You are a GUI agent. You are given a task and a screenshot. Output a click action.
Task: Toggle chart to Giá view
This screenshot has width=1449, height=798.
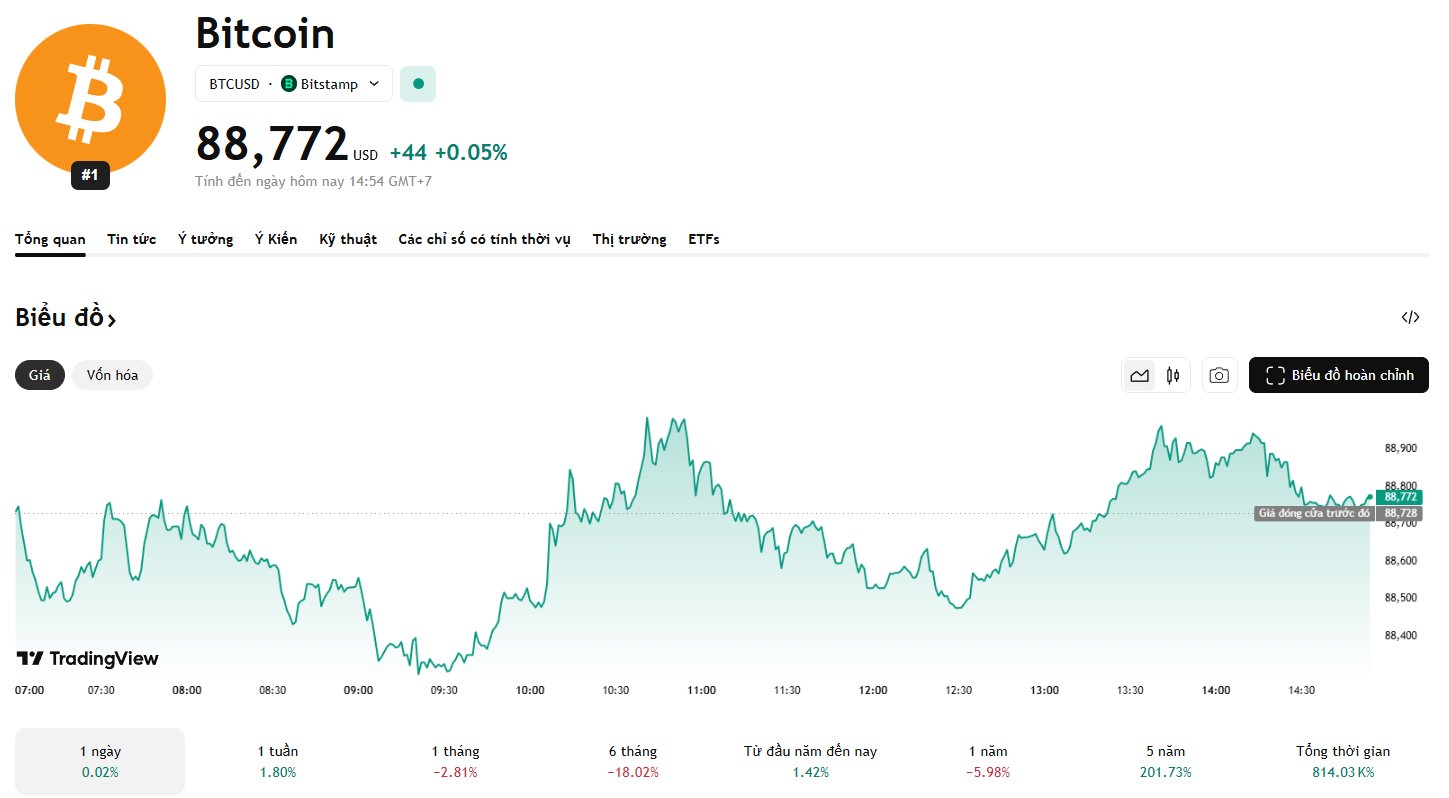click(40, 375)
